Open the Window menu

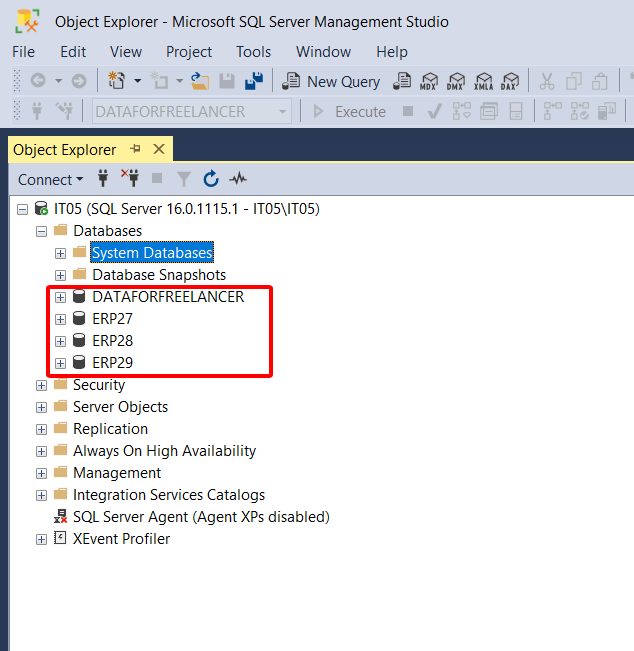323,52
